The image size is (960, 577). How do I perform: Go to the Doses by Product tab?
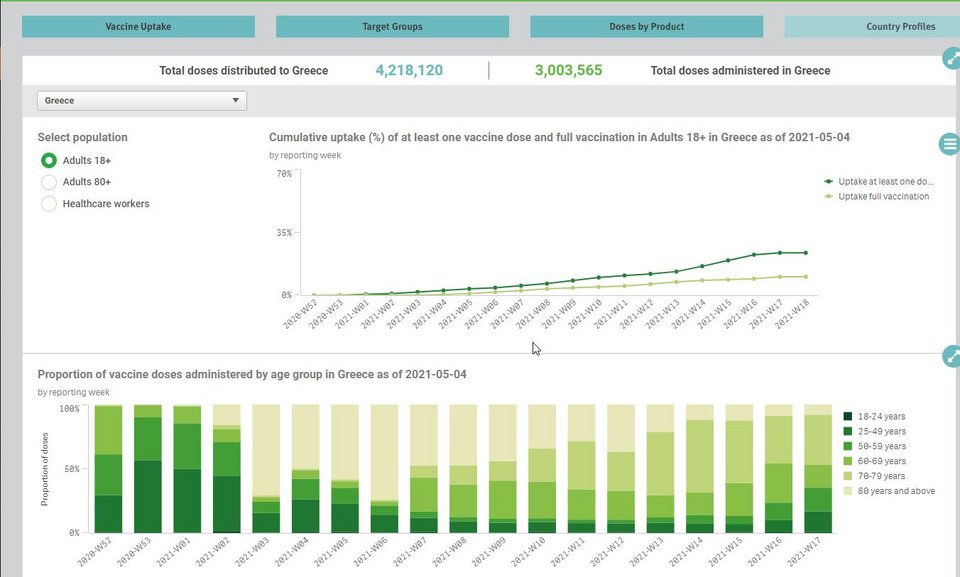point(646,27)
